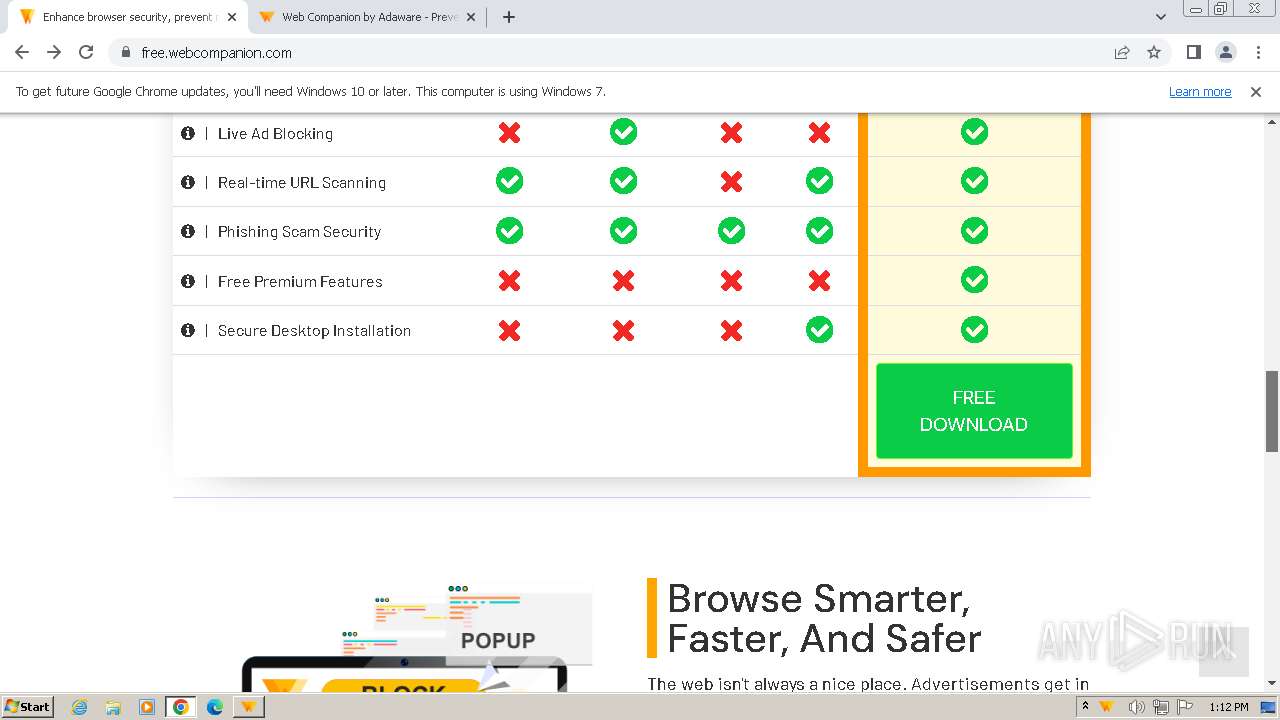Open the tab search dropdown
This screenshot has height=720, width=1280.
(1161, 17)
